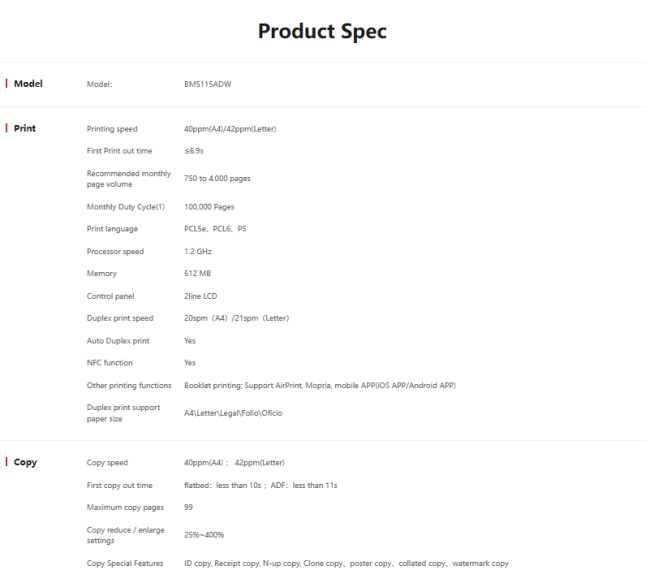Click the 40ppm(A4)/42ppm(Letter) printing speed value

click(229, 129)
